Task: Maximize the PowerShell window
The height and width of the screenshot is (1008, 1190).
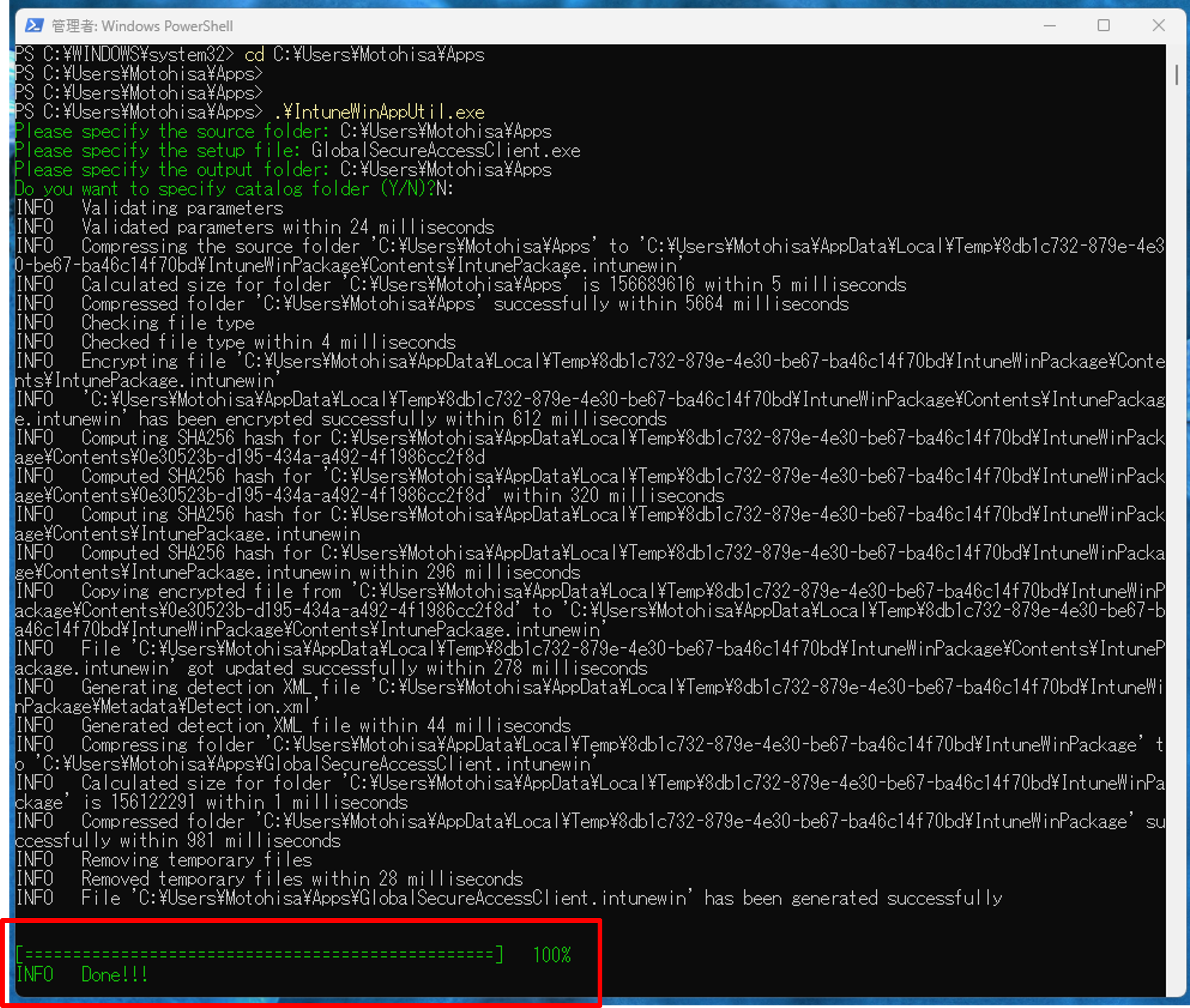Action: 1104,26
